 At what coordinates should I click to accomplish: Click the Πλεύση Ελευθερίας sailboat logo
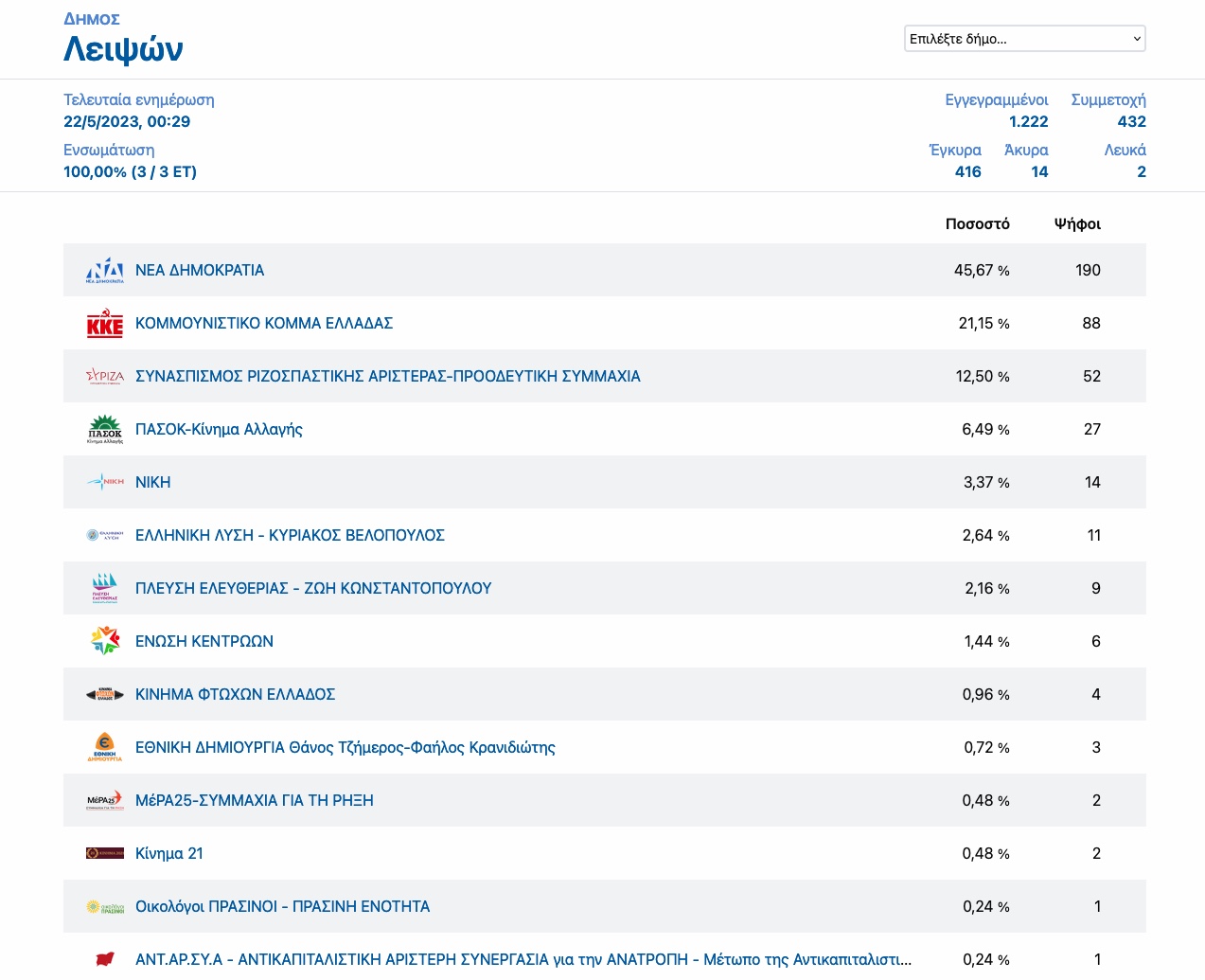[x=105, y=588]
